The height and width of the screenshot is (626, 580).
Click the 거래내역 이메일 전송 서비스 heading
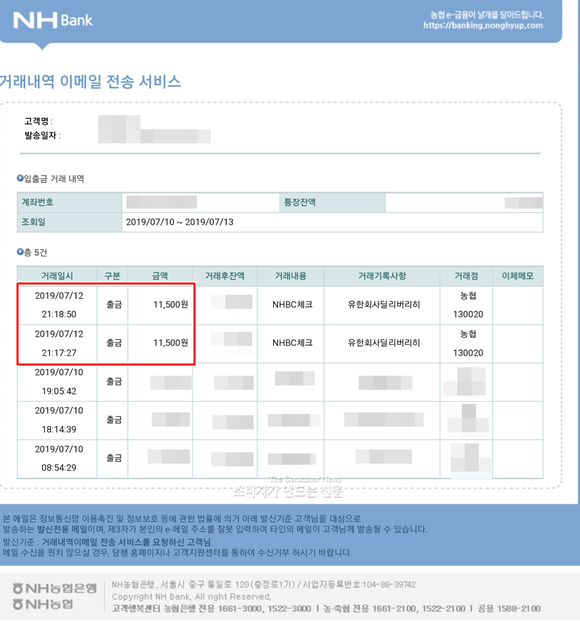point(90,81)
